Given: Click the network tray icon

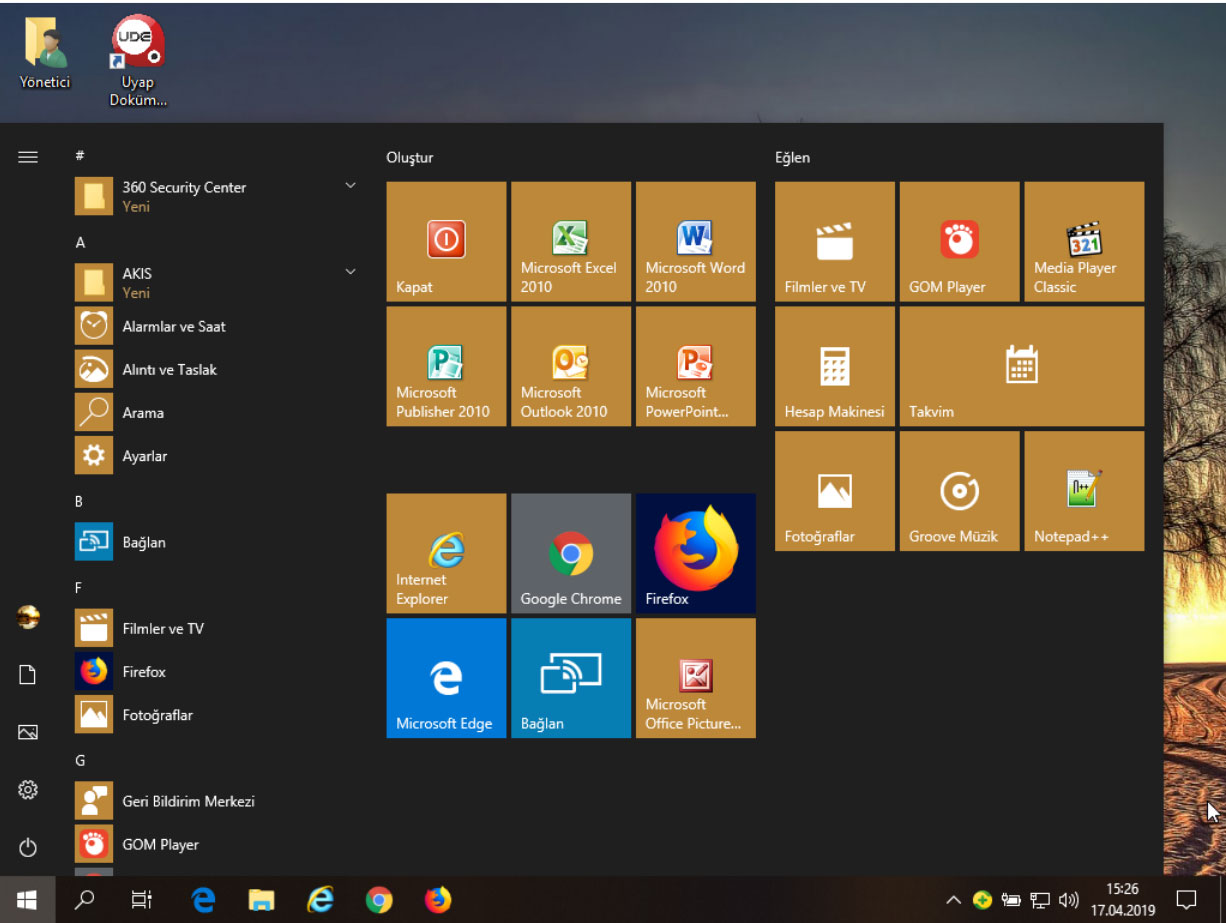Looking at the screenshot, I should click(x=1040, y=900).
